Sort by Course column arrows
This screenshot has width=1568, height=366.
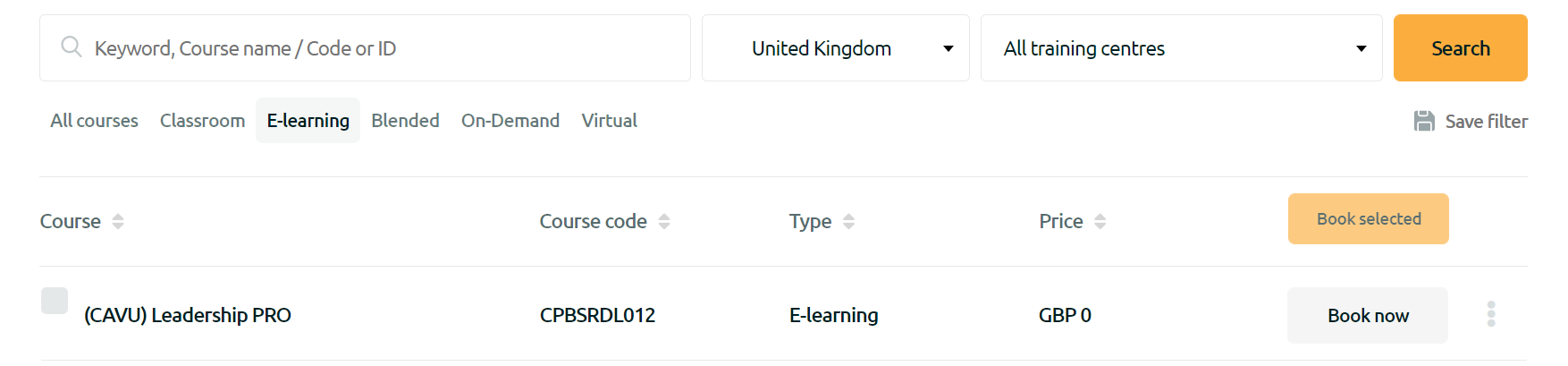pos(118,221)
